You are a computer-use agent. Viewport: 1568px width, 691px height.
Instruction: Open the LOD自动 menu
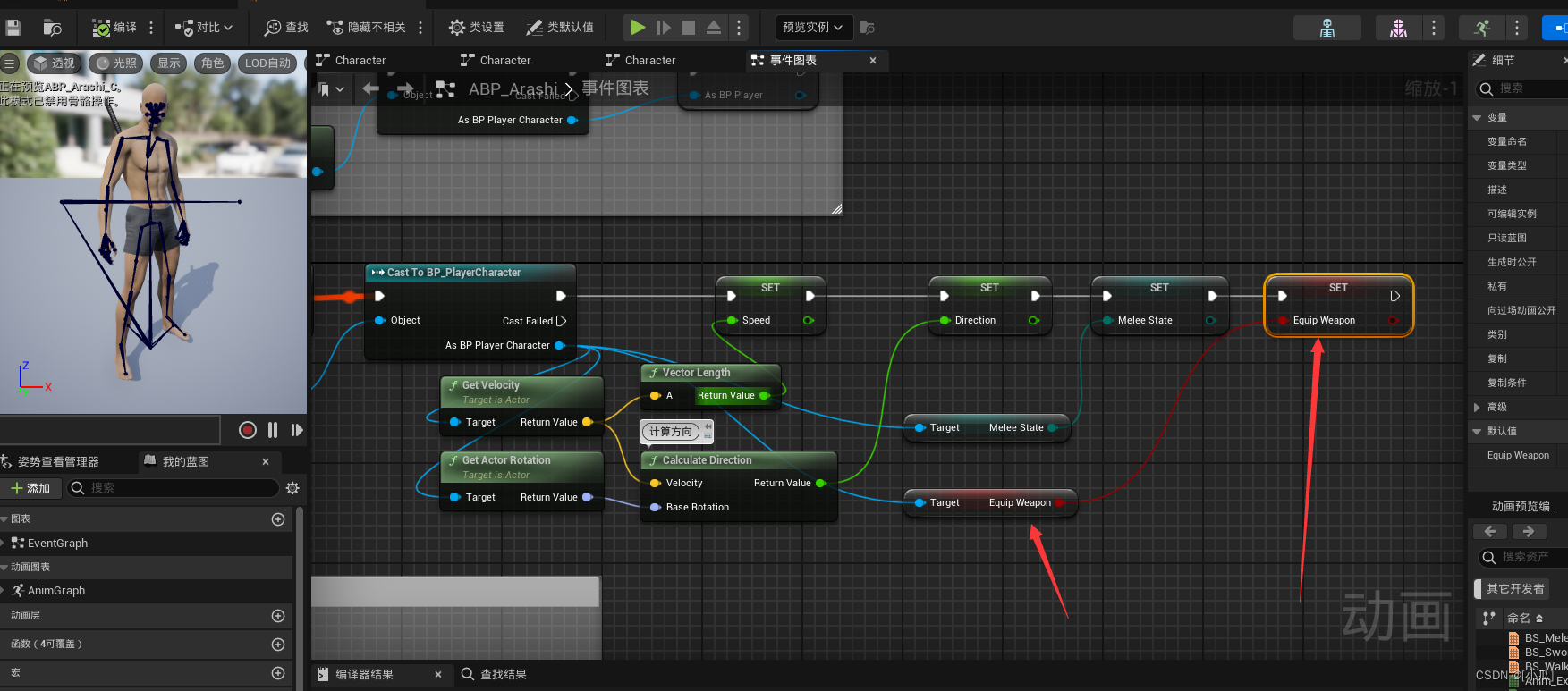click(x=268, y=63)
